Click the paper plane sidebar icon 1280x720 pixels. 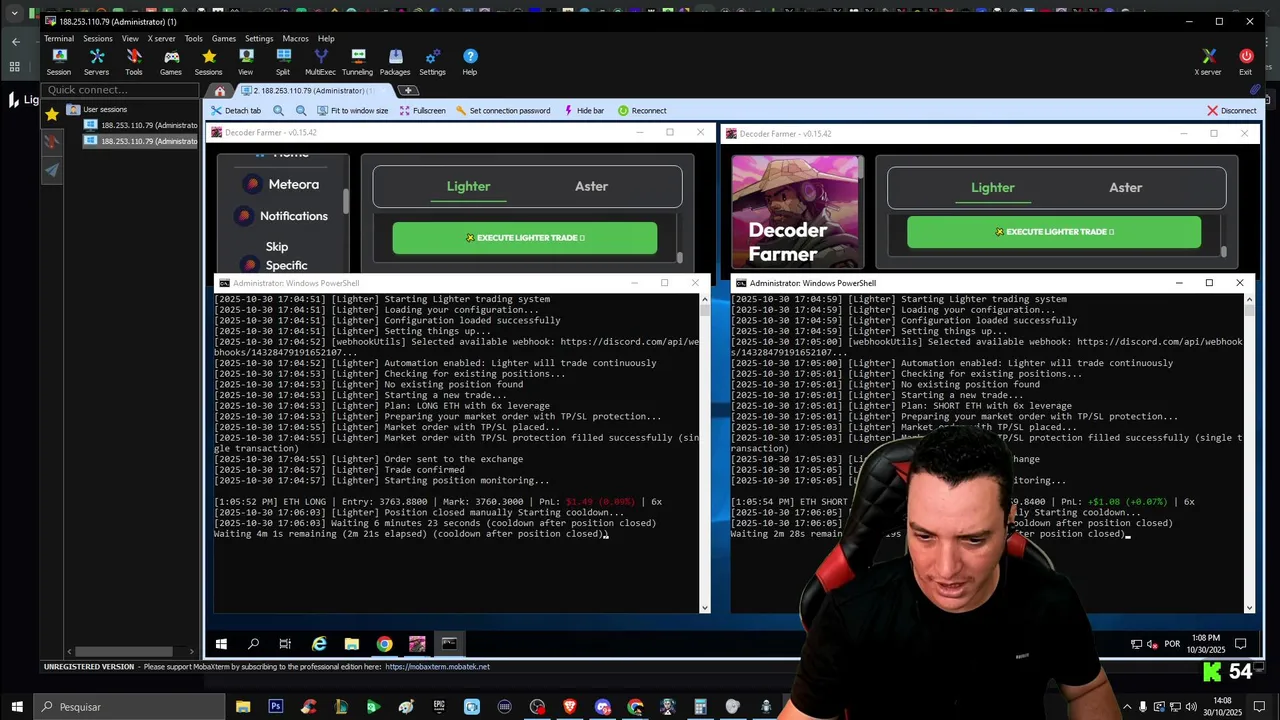click(x=52, y=170)
